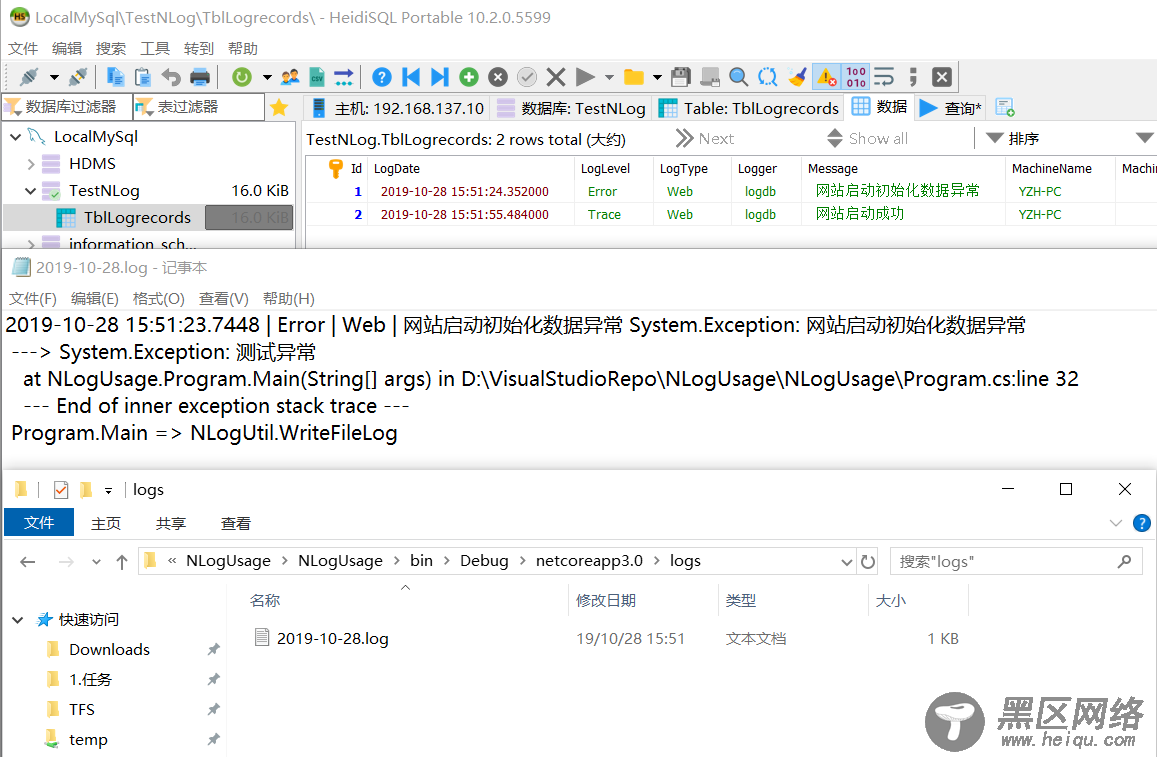Run query with gray play icon

coord(585,77)
